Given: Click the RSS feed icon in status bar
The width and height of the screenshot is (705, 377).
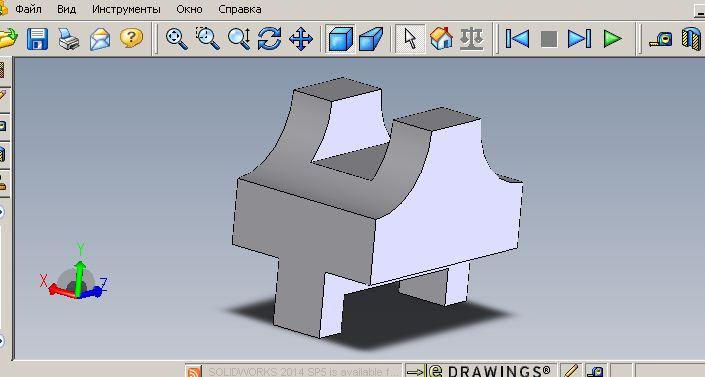Looking at the screenshot, I should click(194, 372).
